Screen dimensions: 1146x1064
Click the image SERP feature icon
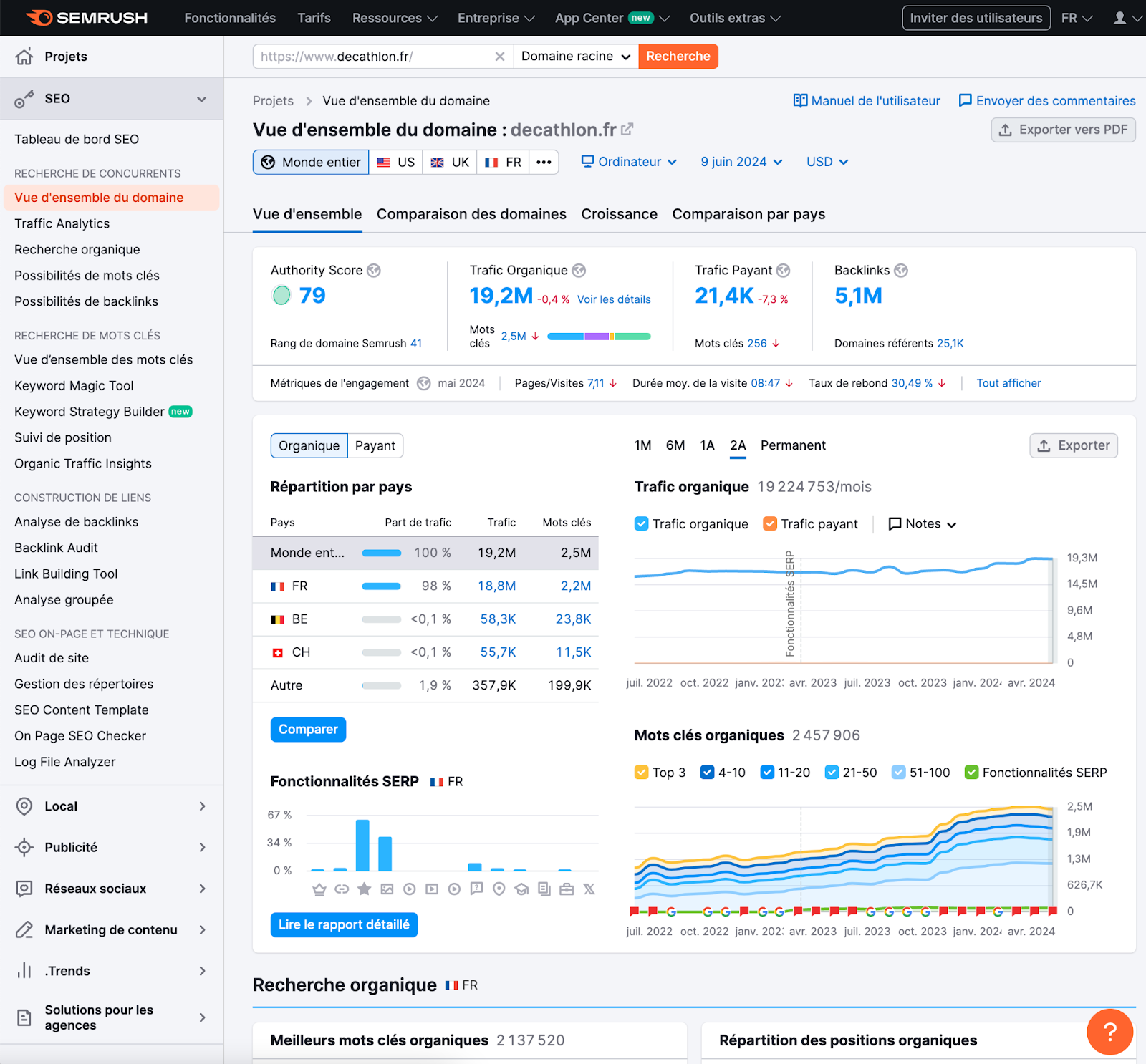click(387, 889)
